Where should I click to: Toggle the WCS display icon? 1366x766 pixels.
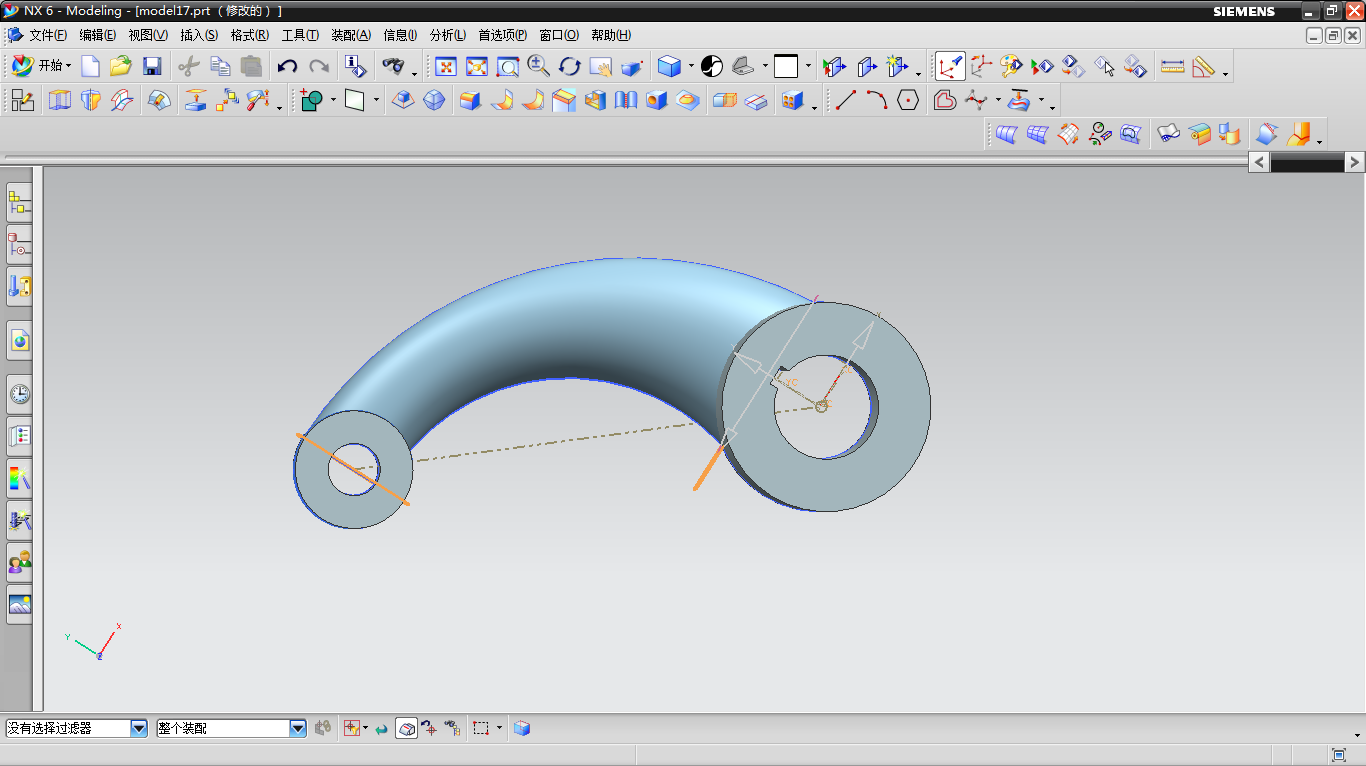(x=950, y=67)
